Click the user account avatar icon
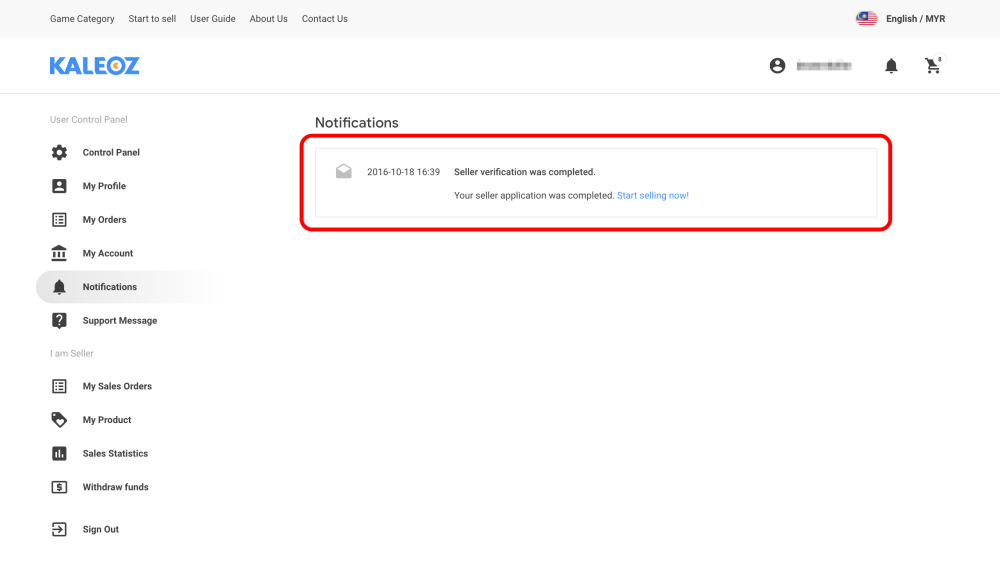 point(777,66)
